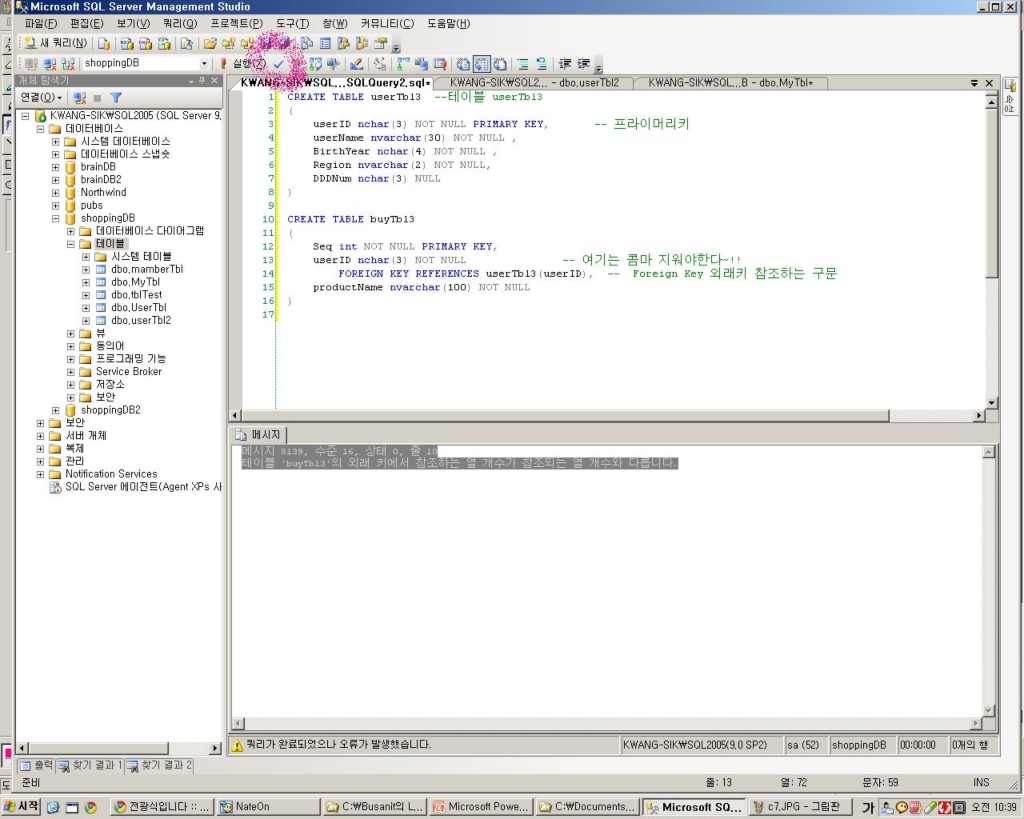
Task: Switch to the dbo.MyTbl document tab
Action: pyautogui.click(x=730, y=83)
